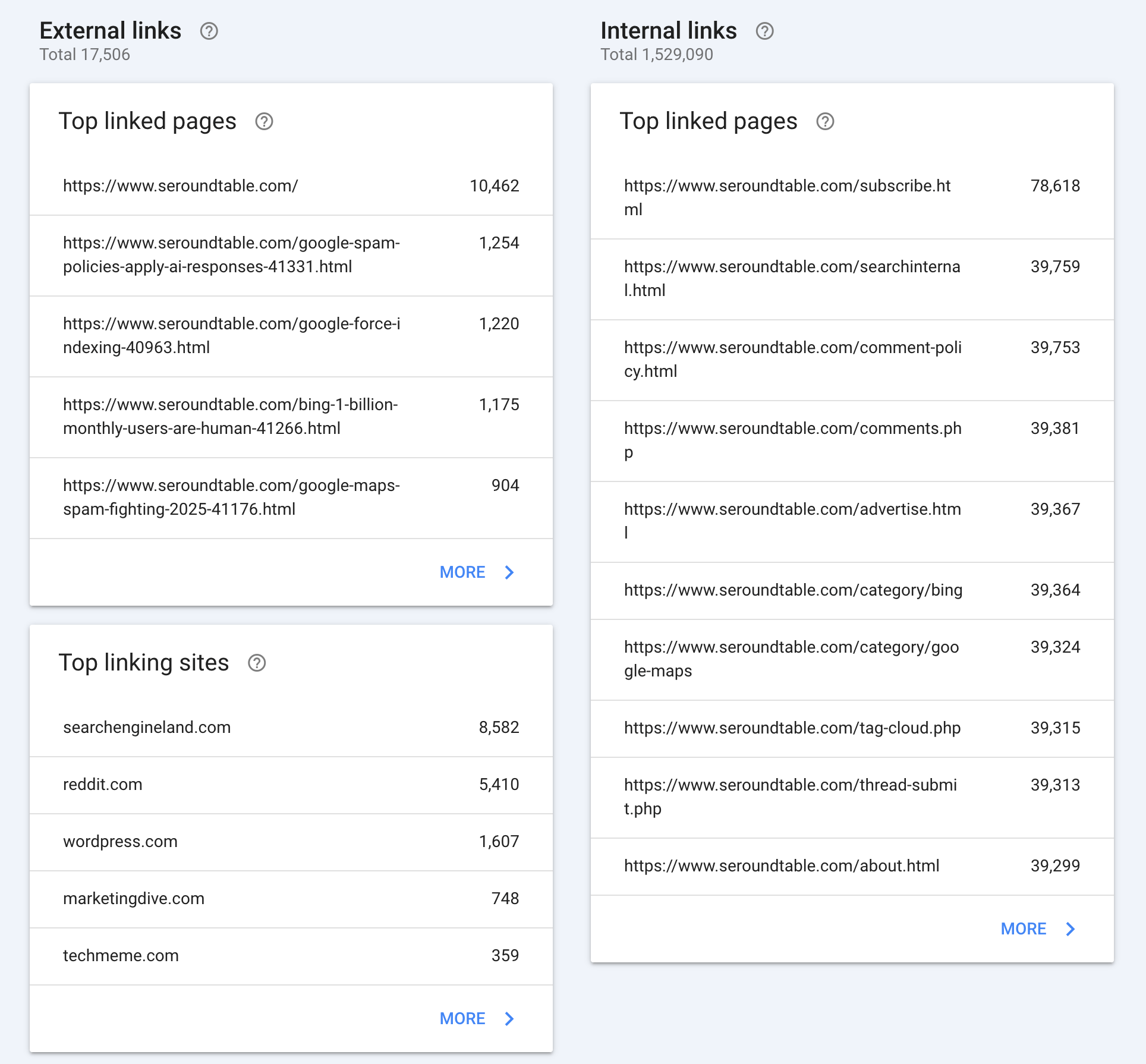1146x1064 pixels.
Task: Click the 5,410 count for reddit.com
Action: [x=499, y=785]
